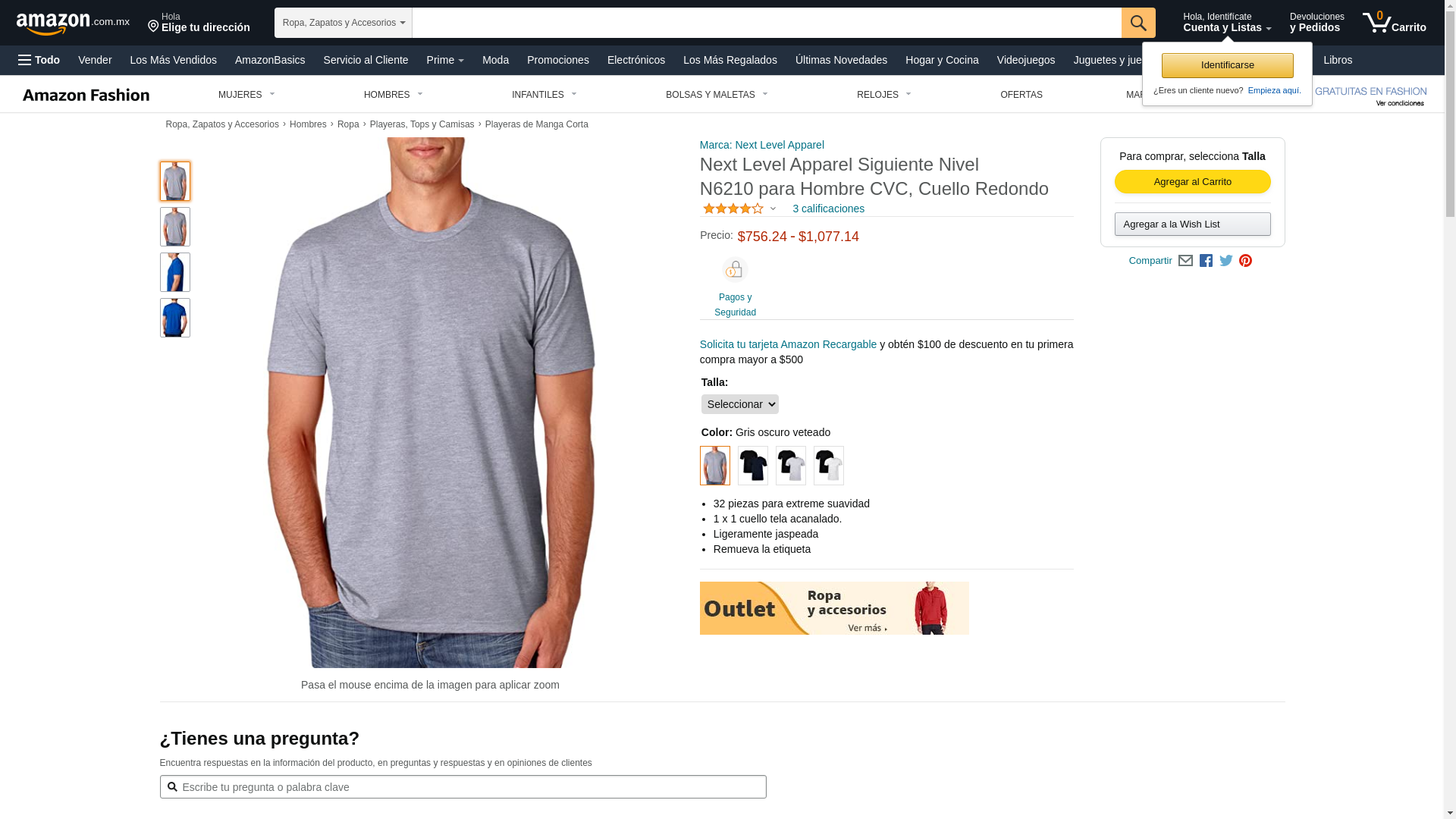Image resolution: width=1456 pixels, height=819 pixels.
Task: Open the shopping cart icon
Action: (x=1394, y=23)
